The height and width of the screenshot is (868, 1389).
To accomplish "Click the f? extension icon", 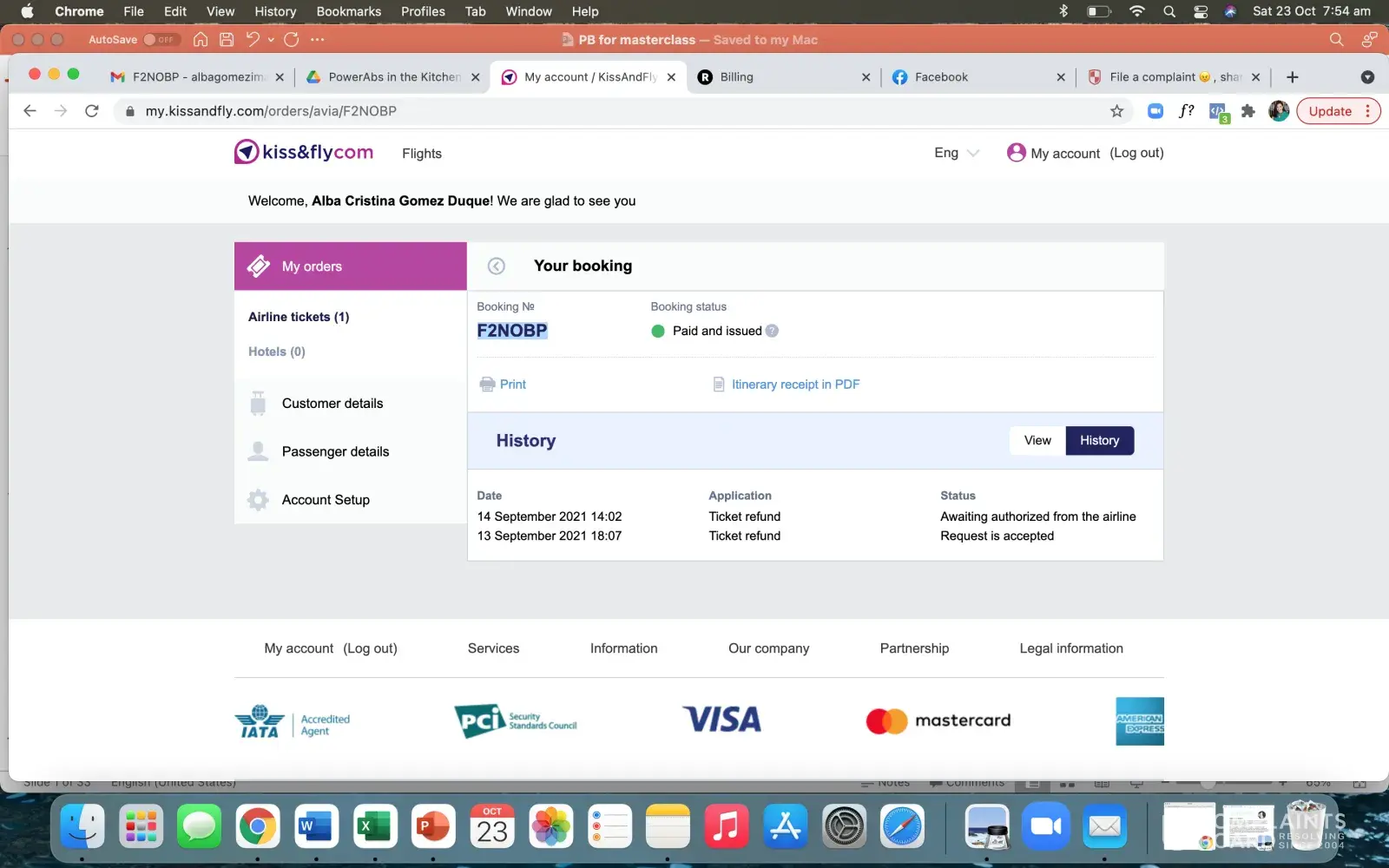I will [x=1186, y=111].
